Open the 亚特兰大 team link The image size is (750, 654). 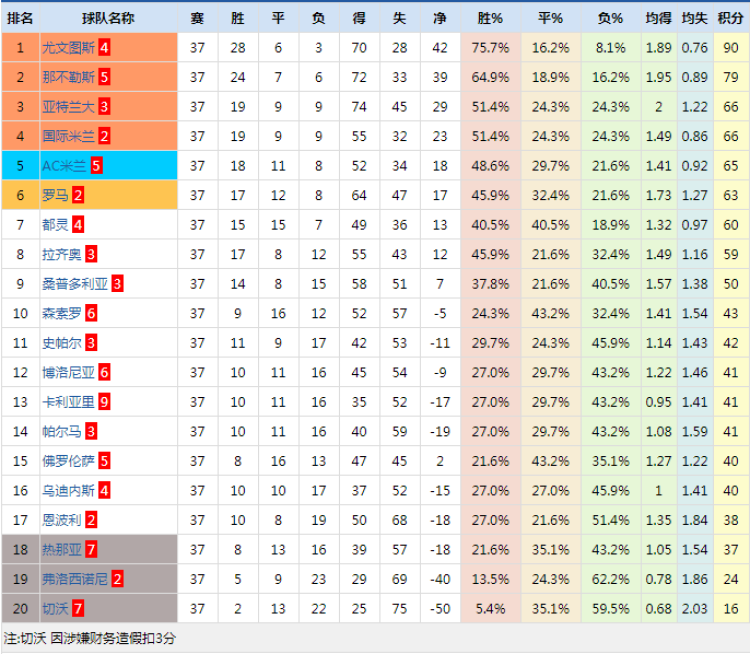point(69,107)
